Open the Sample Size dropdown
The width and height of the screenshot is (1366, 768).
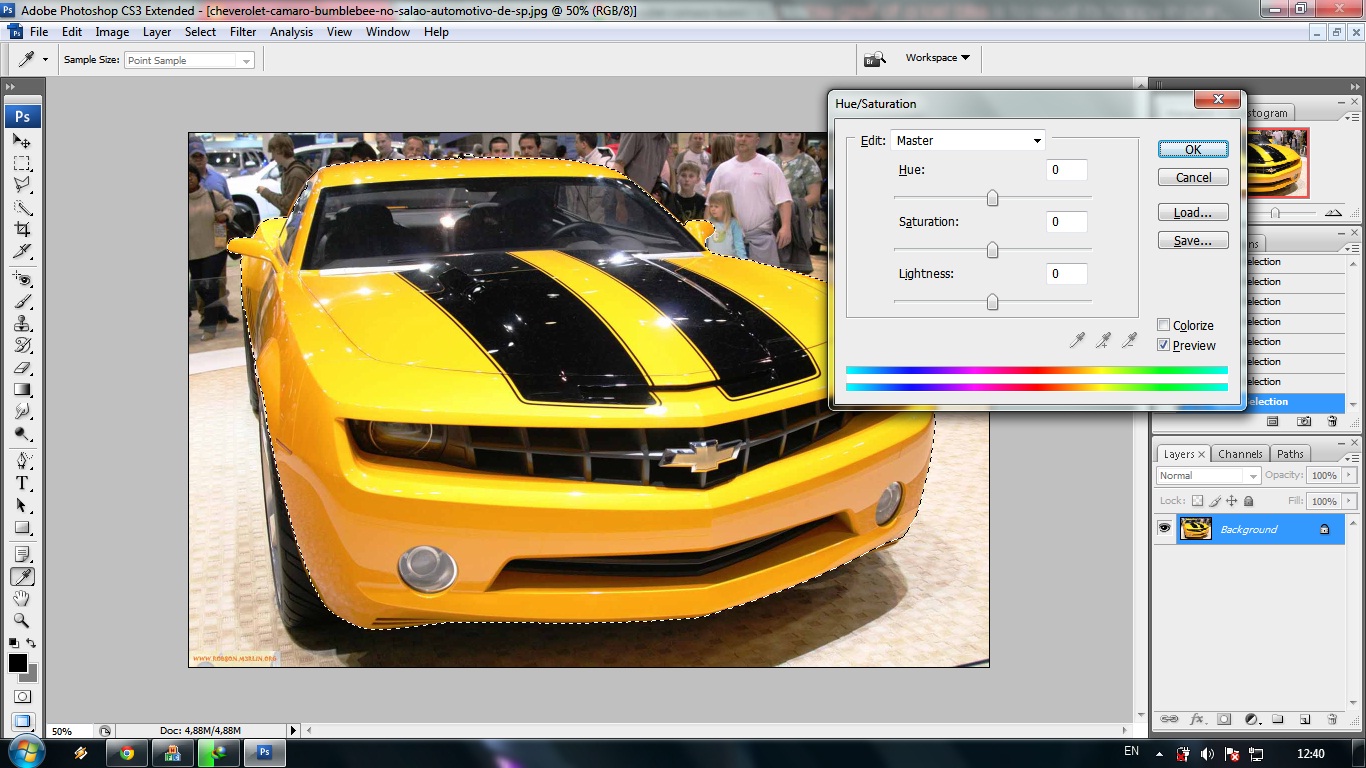[x=189, y=60]
